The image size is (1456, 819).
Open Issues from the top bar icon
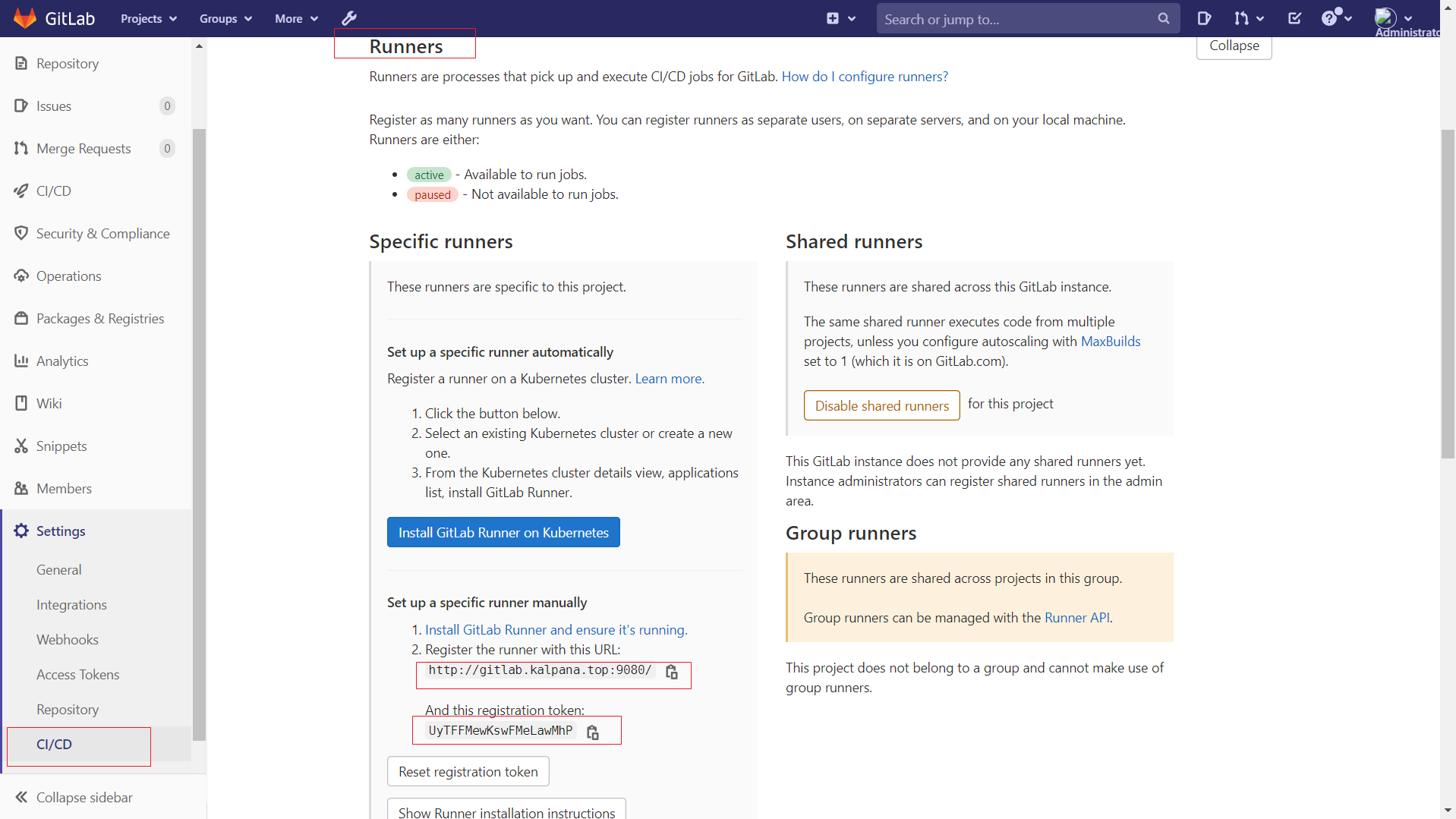[1205, 18]
